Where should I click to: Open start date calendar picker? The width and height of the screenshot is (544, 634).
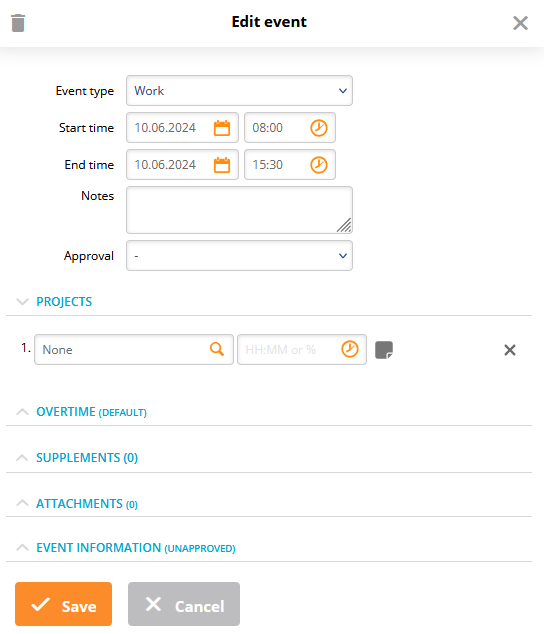(x=222, y=128)
